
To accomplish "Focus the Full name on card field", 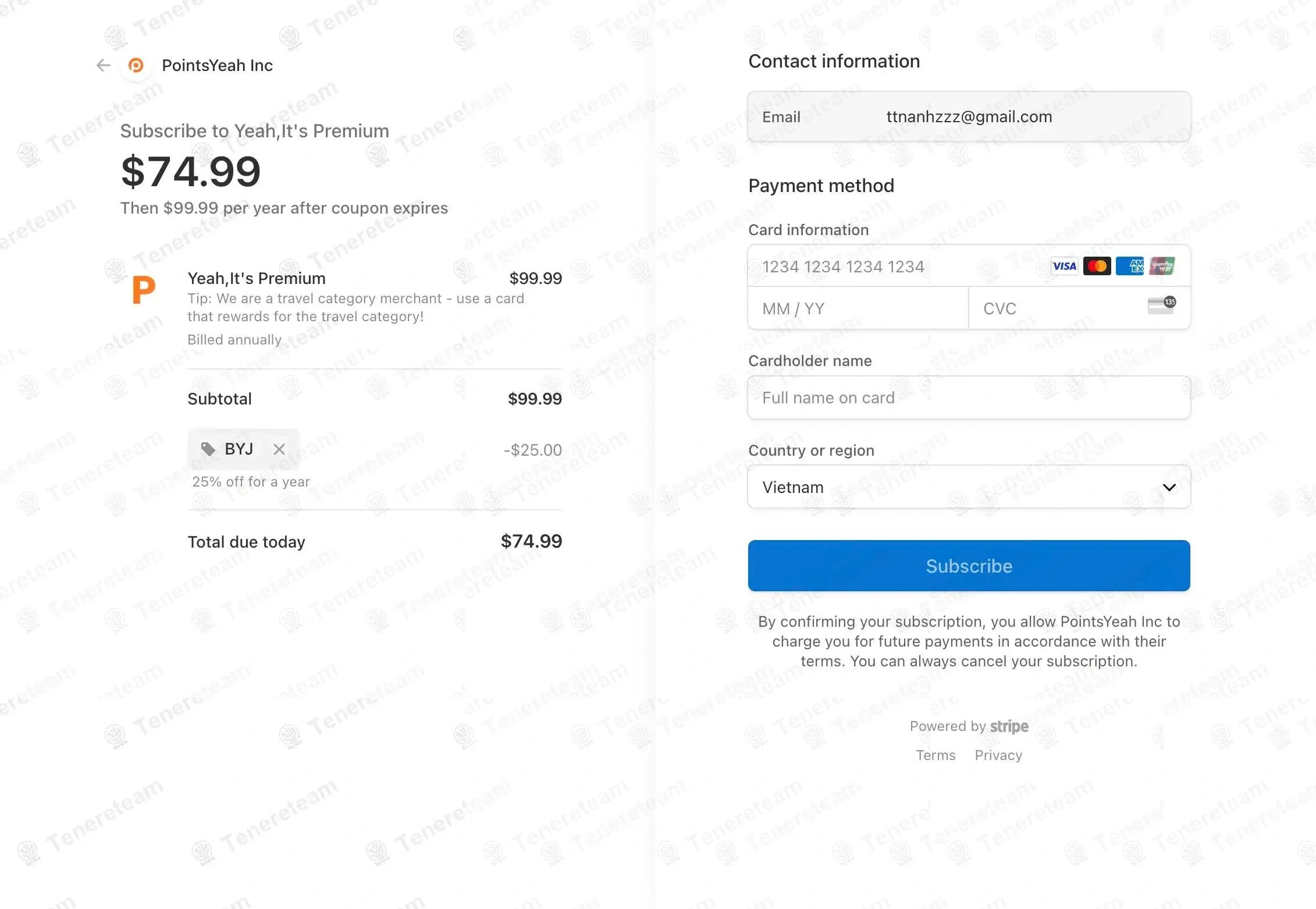I will coord(968,398).
